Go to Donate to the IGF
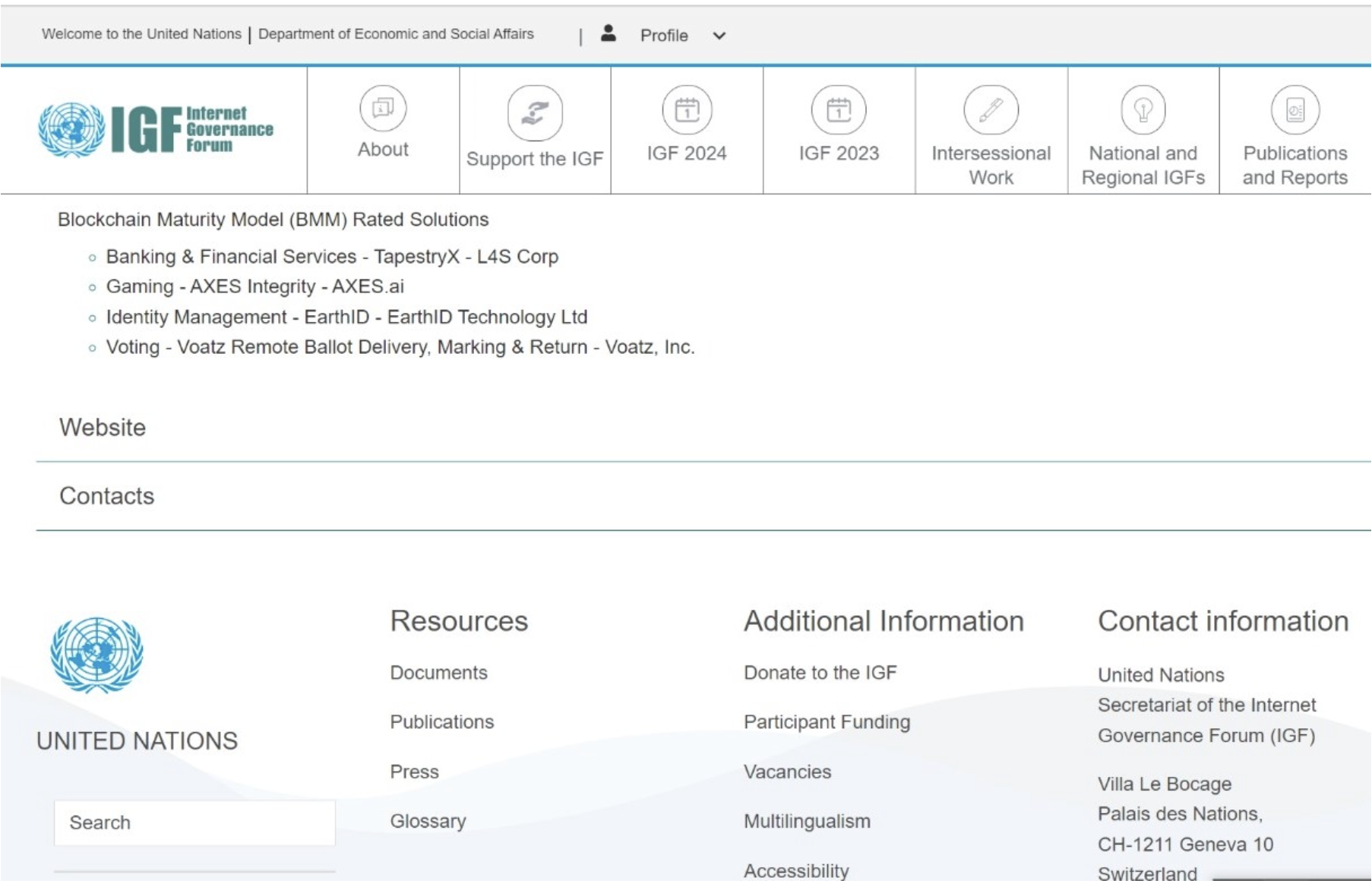The width and height of the screenshot is (1372, 890). 820,673
